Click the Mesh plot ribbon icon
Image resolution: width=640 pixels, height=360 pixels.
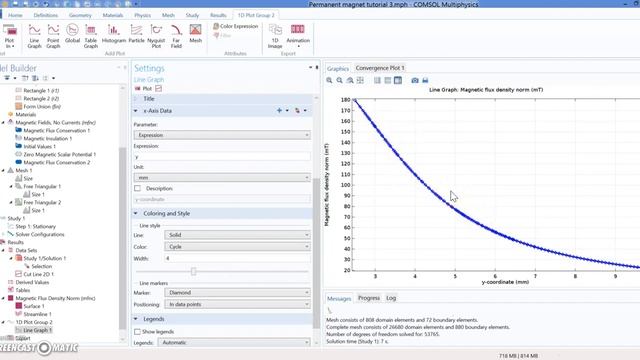pyautogui.click(x=196, y=33)
